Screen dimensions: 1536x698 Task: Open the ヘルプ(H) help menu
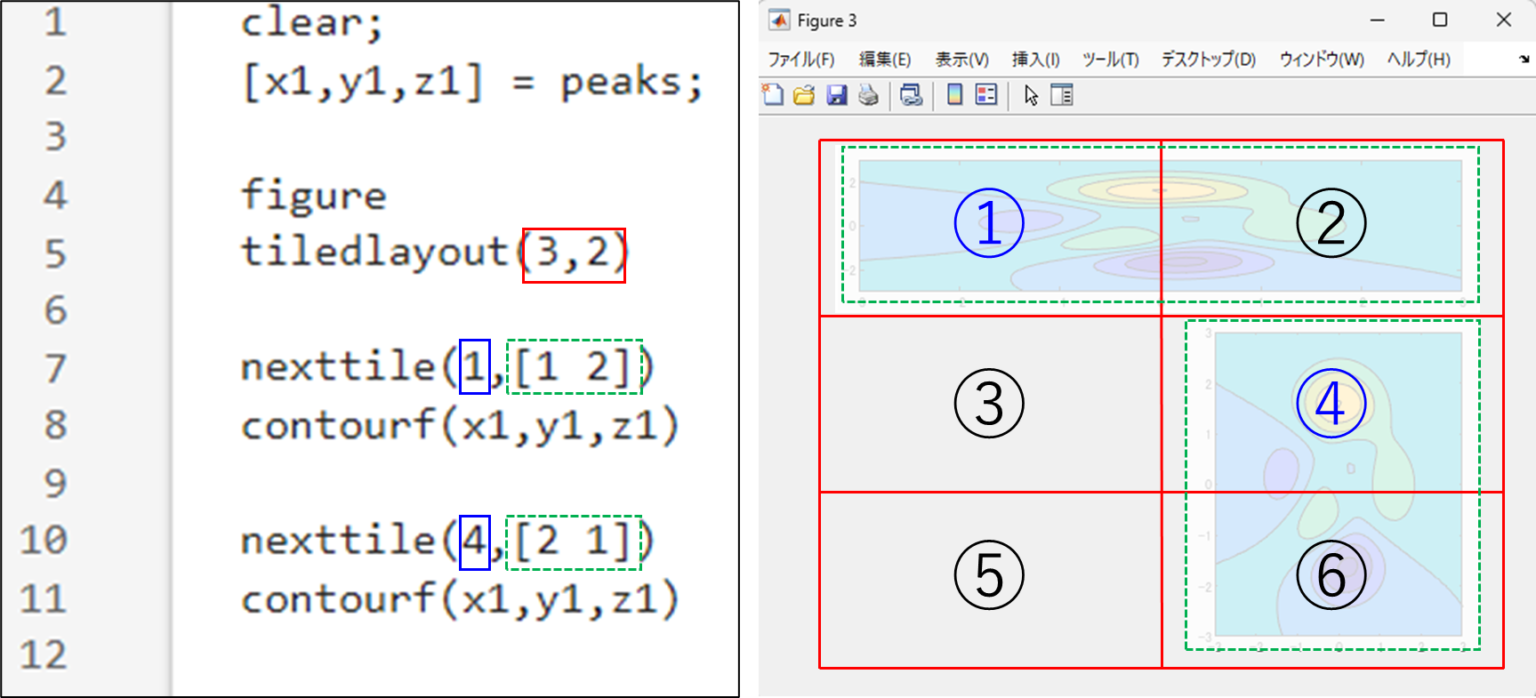tap(1416, 58)
